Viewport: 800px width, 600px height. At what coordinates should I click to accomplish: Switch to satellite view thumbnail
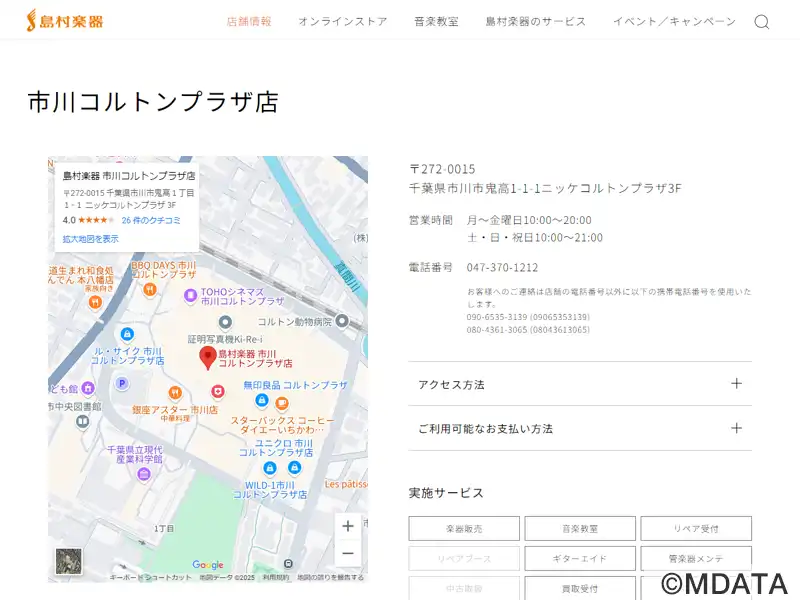click(x=68, y=561)
